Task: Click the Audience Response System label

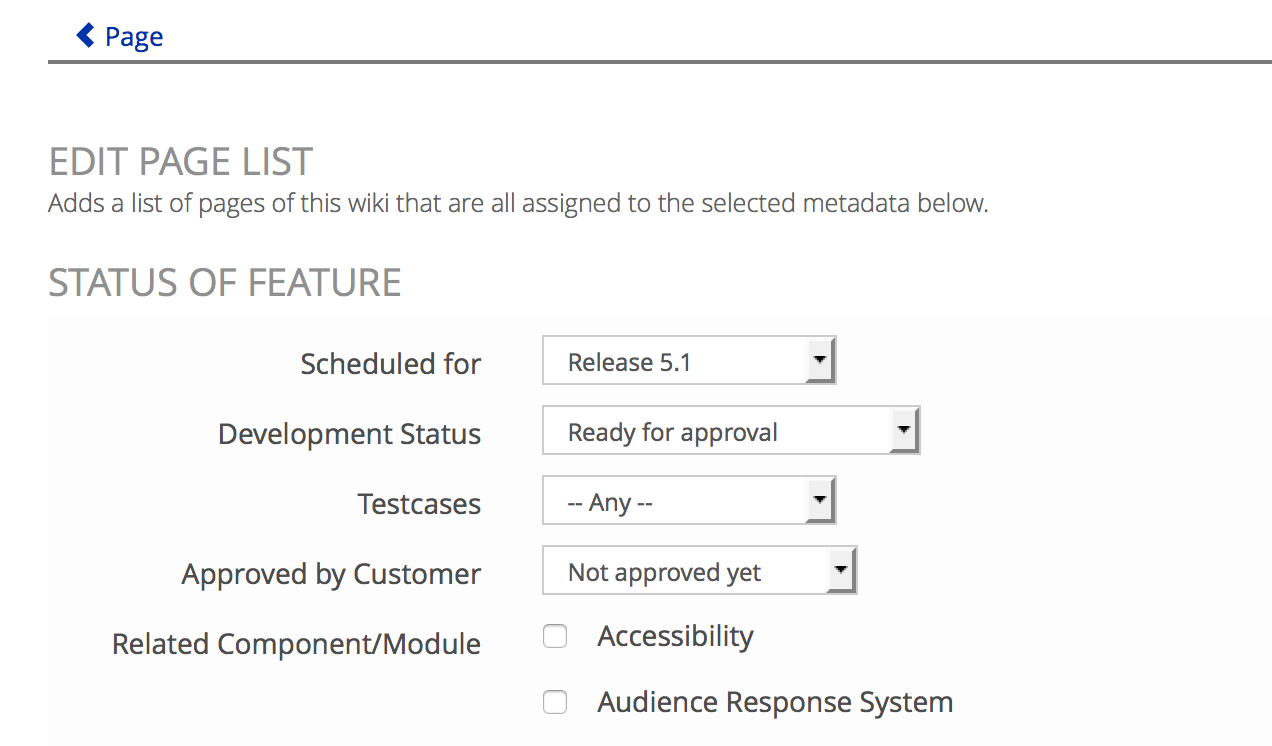Action: pos(776,702)
